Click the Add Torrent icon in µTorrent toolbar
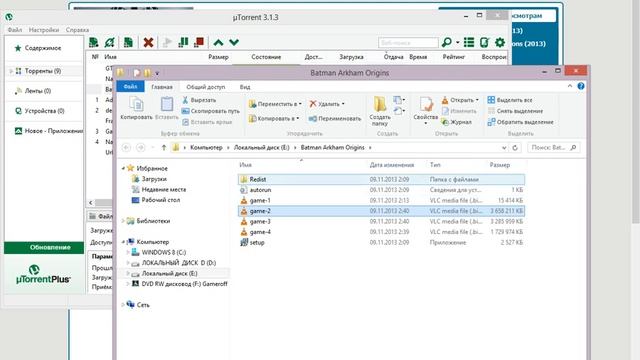The image size is (640, 360). 93,42
